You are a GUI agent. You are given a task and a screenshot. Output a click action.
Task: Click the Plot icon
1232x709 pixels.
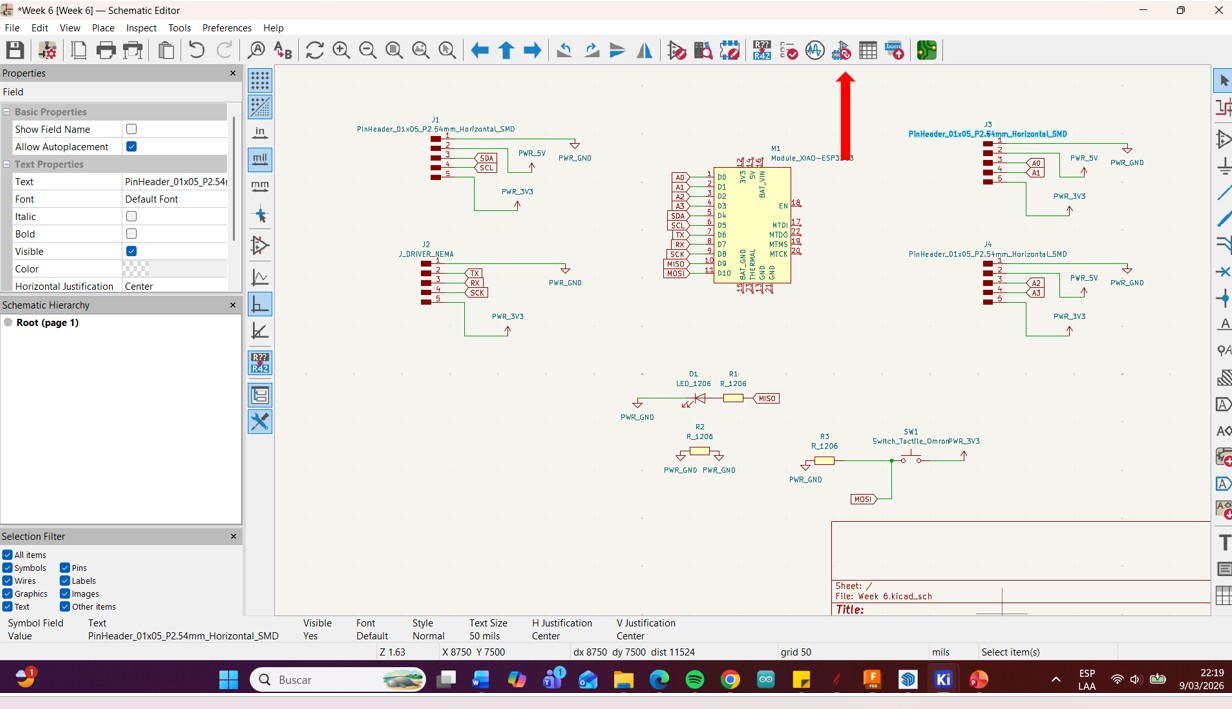click(132, 50)
